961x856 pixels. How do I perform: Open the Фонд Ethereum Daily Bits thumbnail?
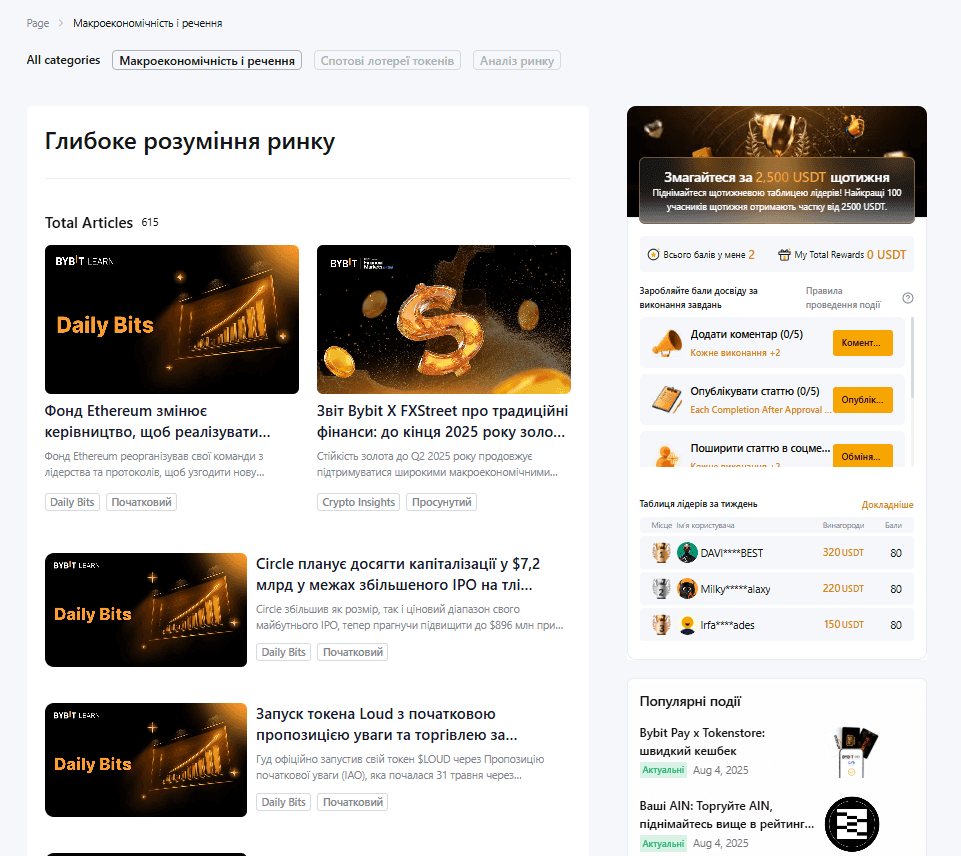point(172,319)
